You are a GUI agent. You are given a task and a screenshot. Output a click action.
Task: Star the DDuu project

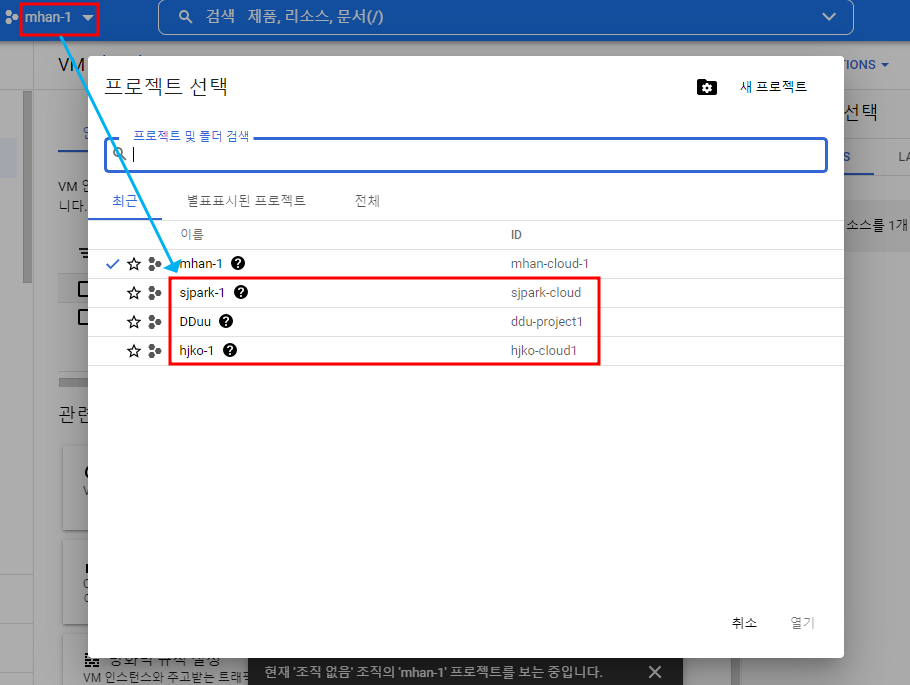click(134, 322)
